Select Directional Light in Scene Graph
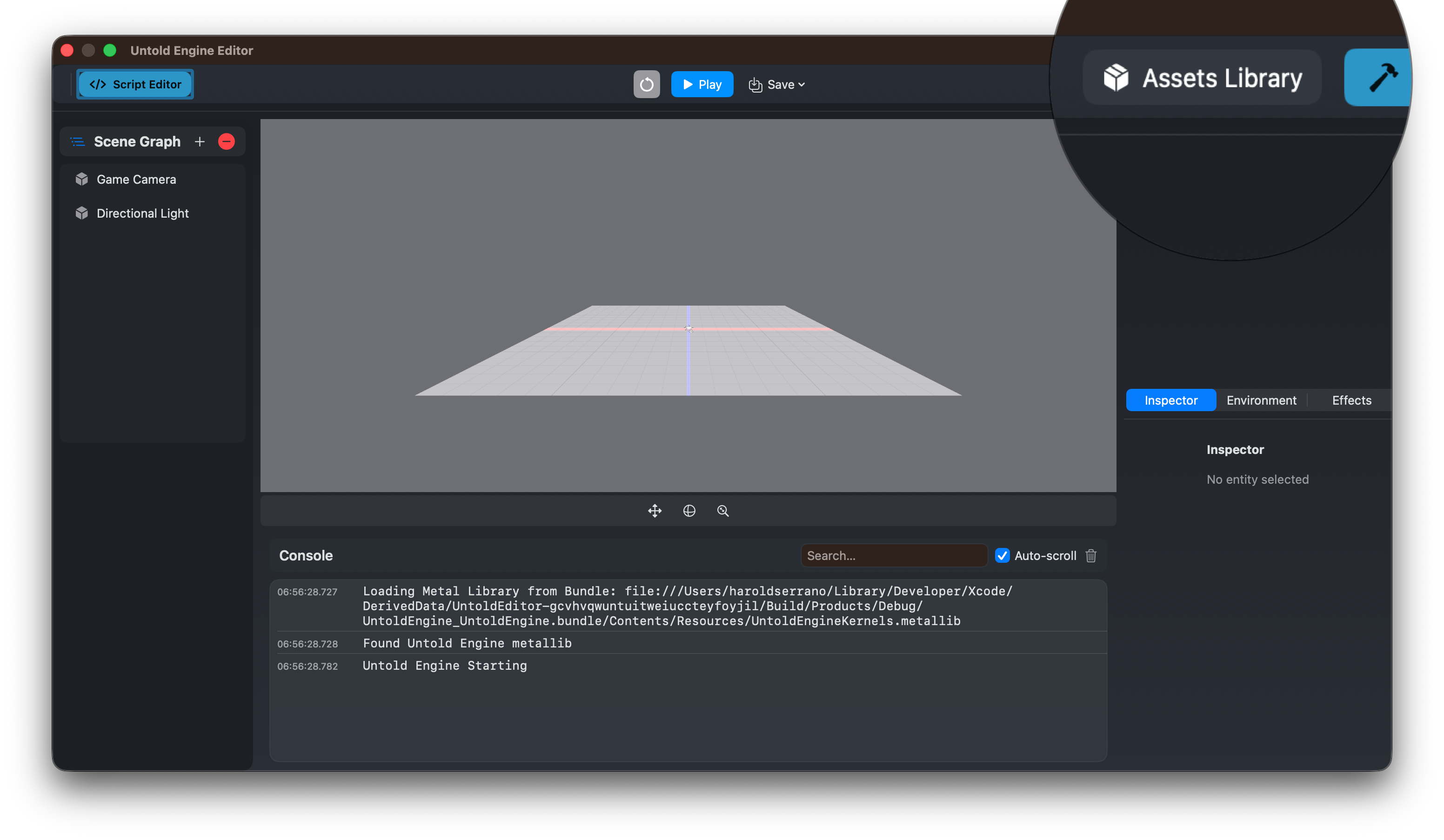 pyautogui.click(x=142, y=213)
